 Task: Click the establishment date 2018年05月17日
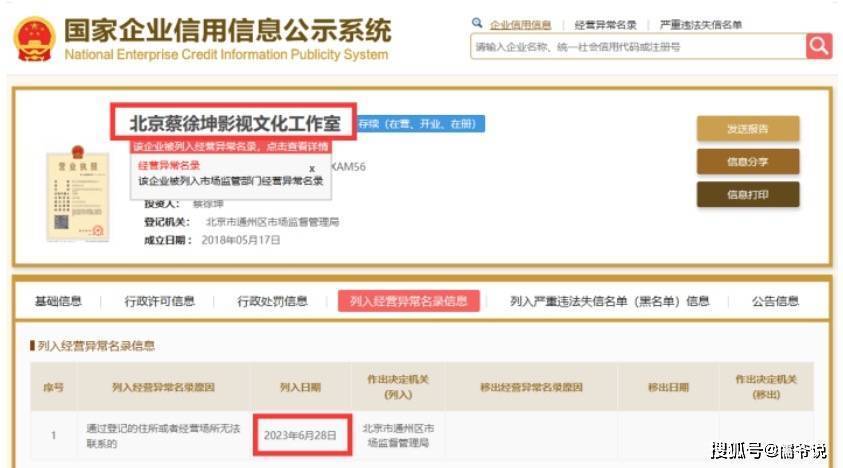click(x=240, y=240)
